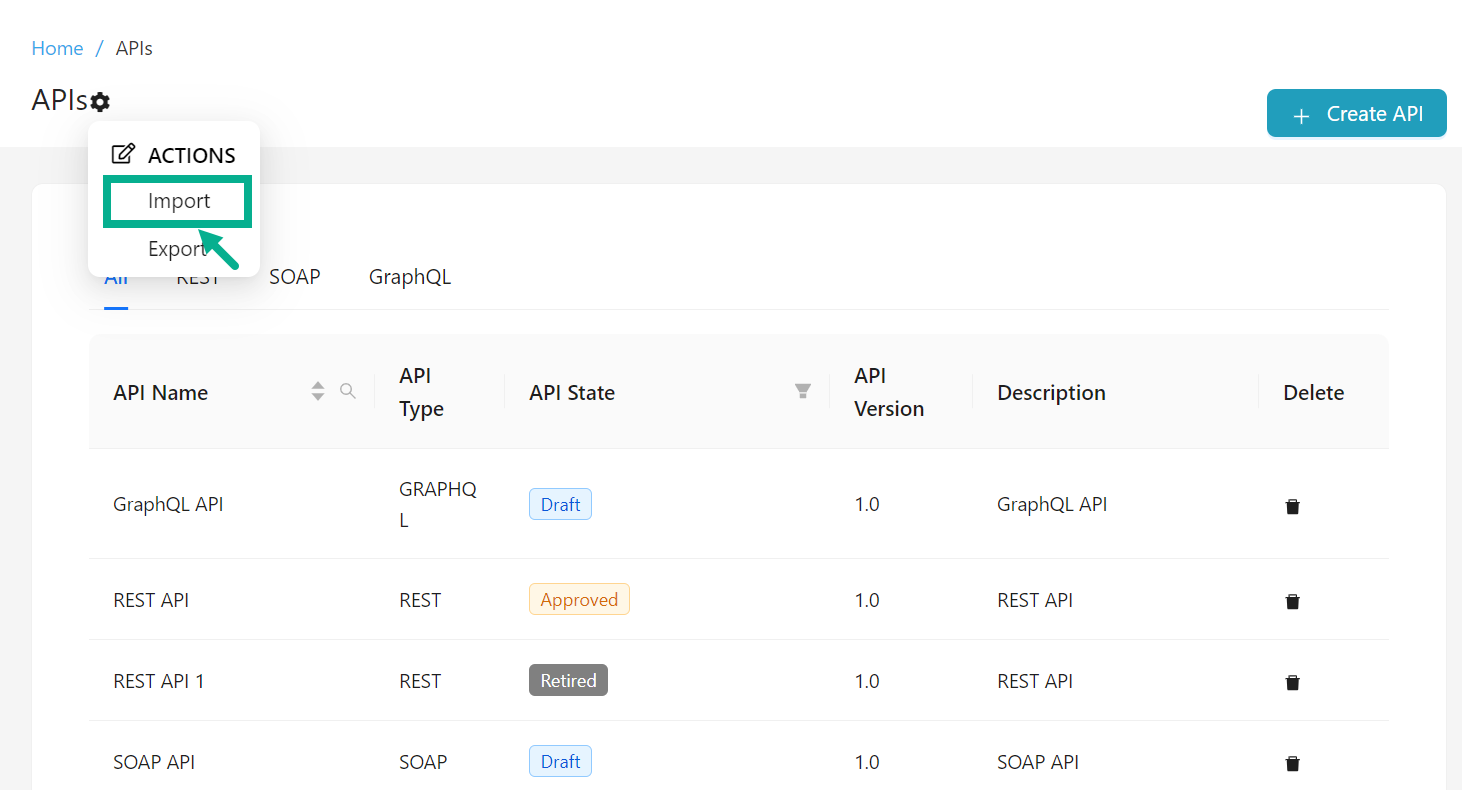Viewport: 1462px width, 790px height.
Task: Click the Approved status badge
Action: point(579,600)
